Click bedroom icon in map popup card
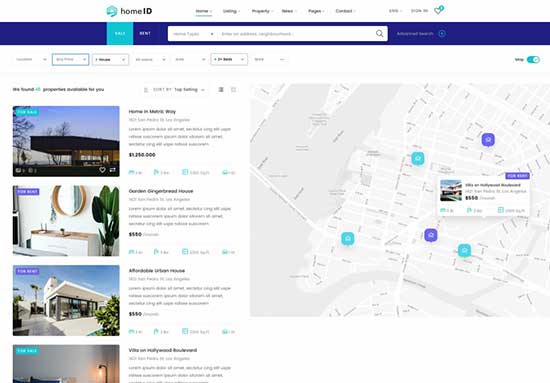 443,210
